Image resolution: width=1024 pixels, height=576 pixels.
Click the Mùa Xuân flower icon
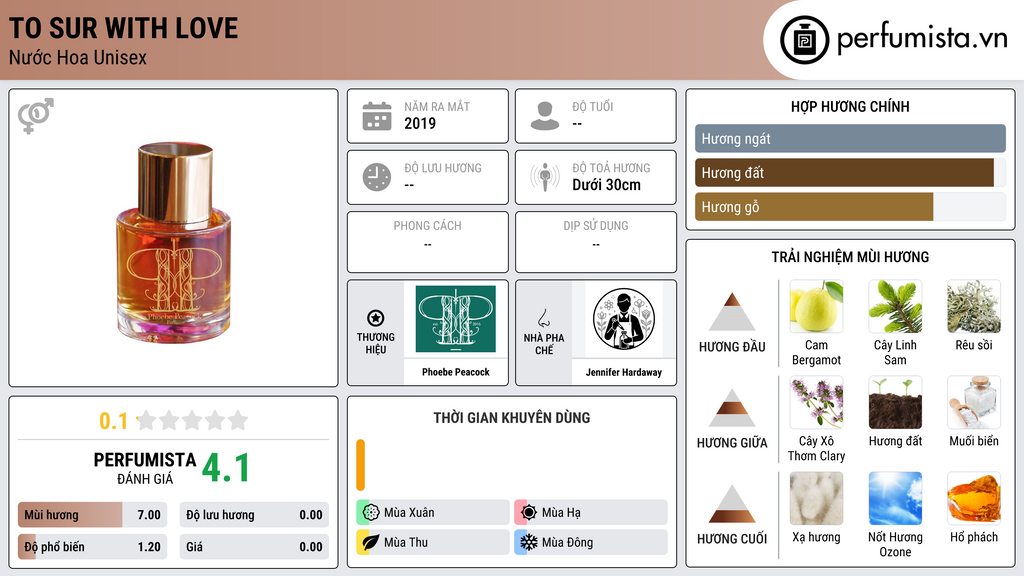(371, 512)
